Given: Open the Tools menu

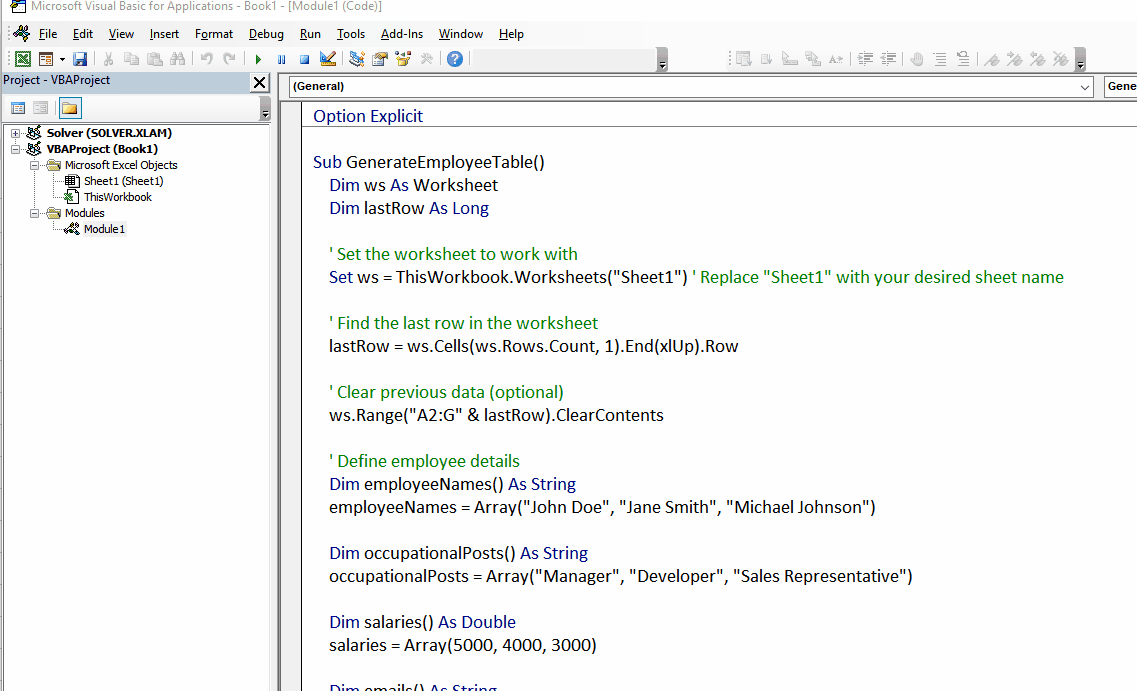Looking at the screenshot, I should point(351,34).
